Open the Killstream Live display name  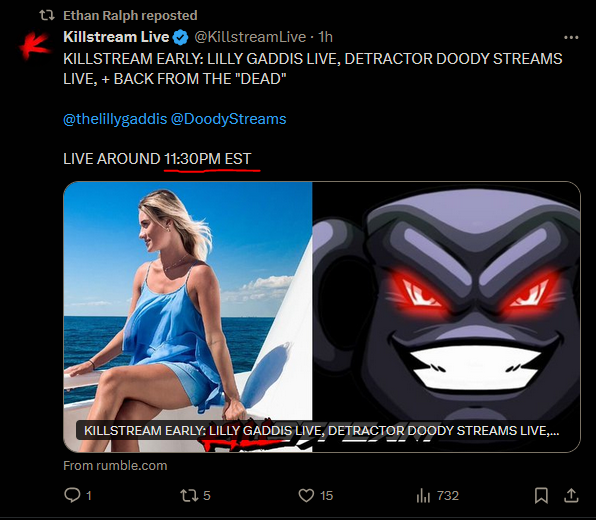[x=116, y=37]
